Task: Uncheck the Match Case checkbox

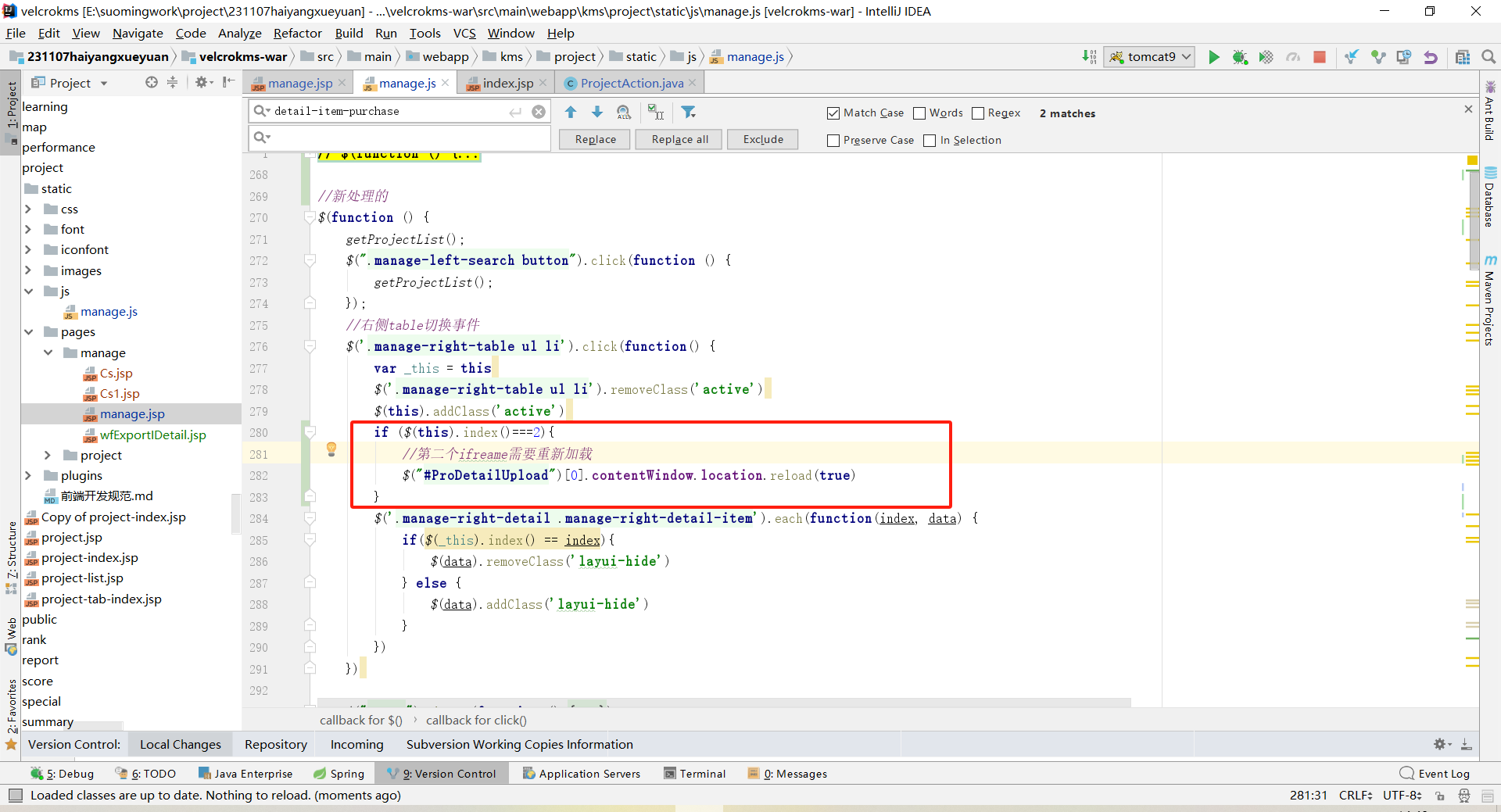Action: pyautogui.click(x=833, y=113)
